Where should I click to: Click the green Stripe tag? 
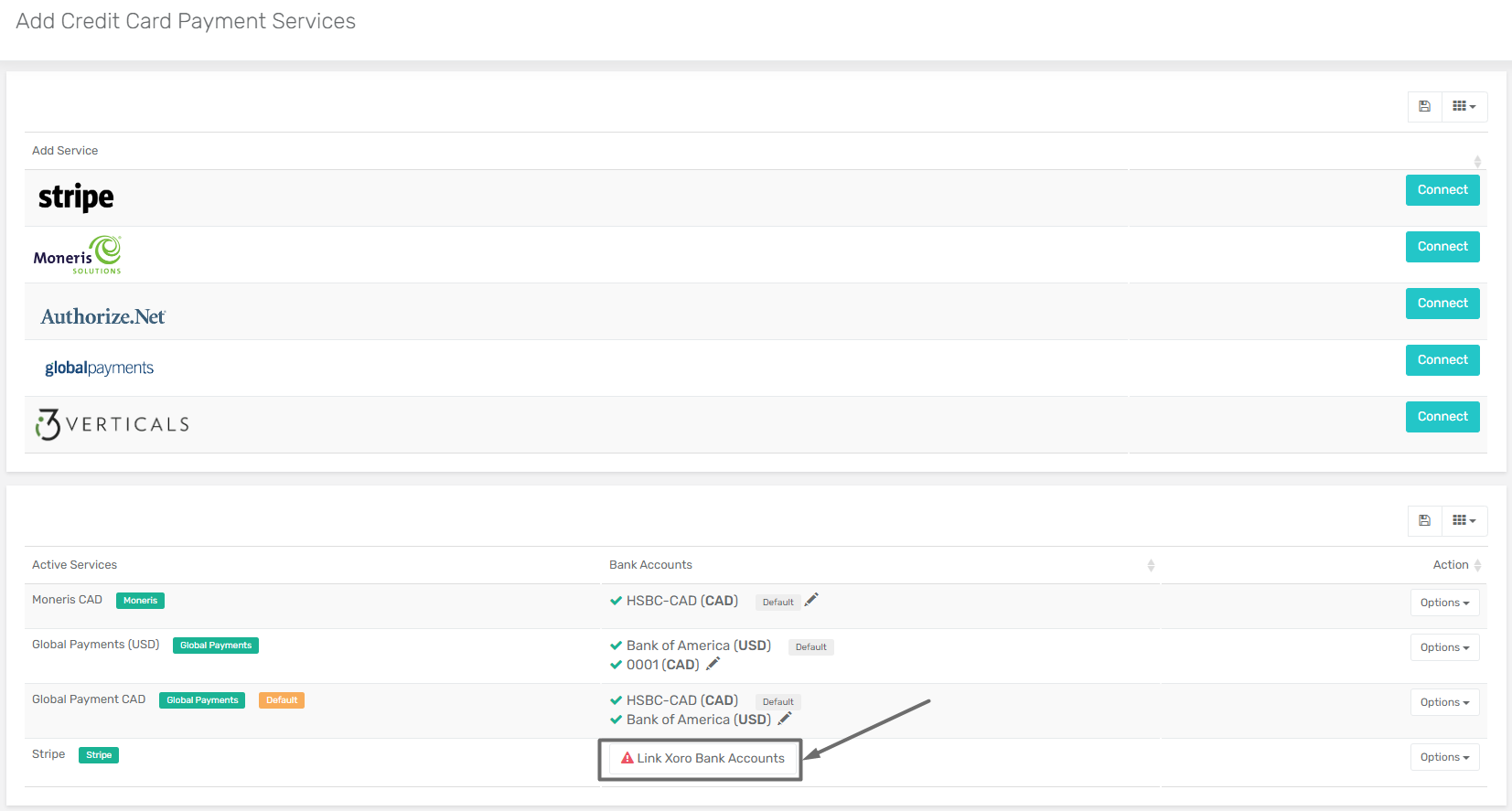pyautogui.click(x=99, y=755)
